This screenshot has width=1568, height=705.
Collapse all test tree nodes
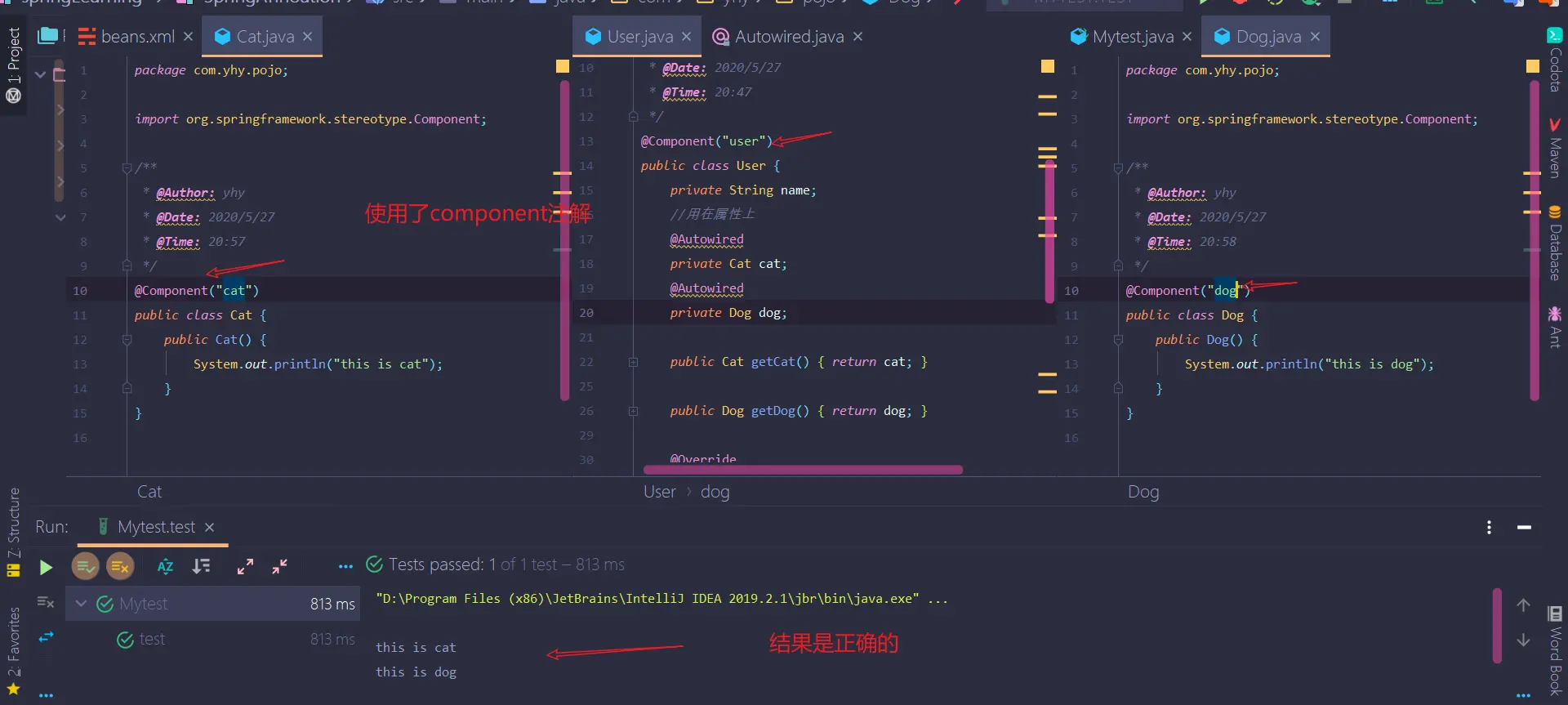click(280, 566)
